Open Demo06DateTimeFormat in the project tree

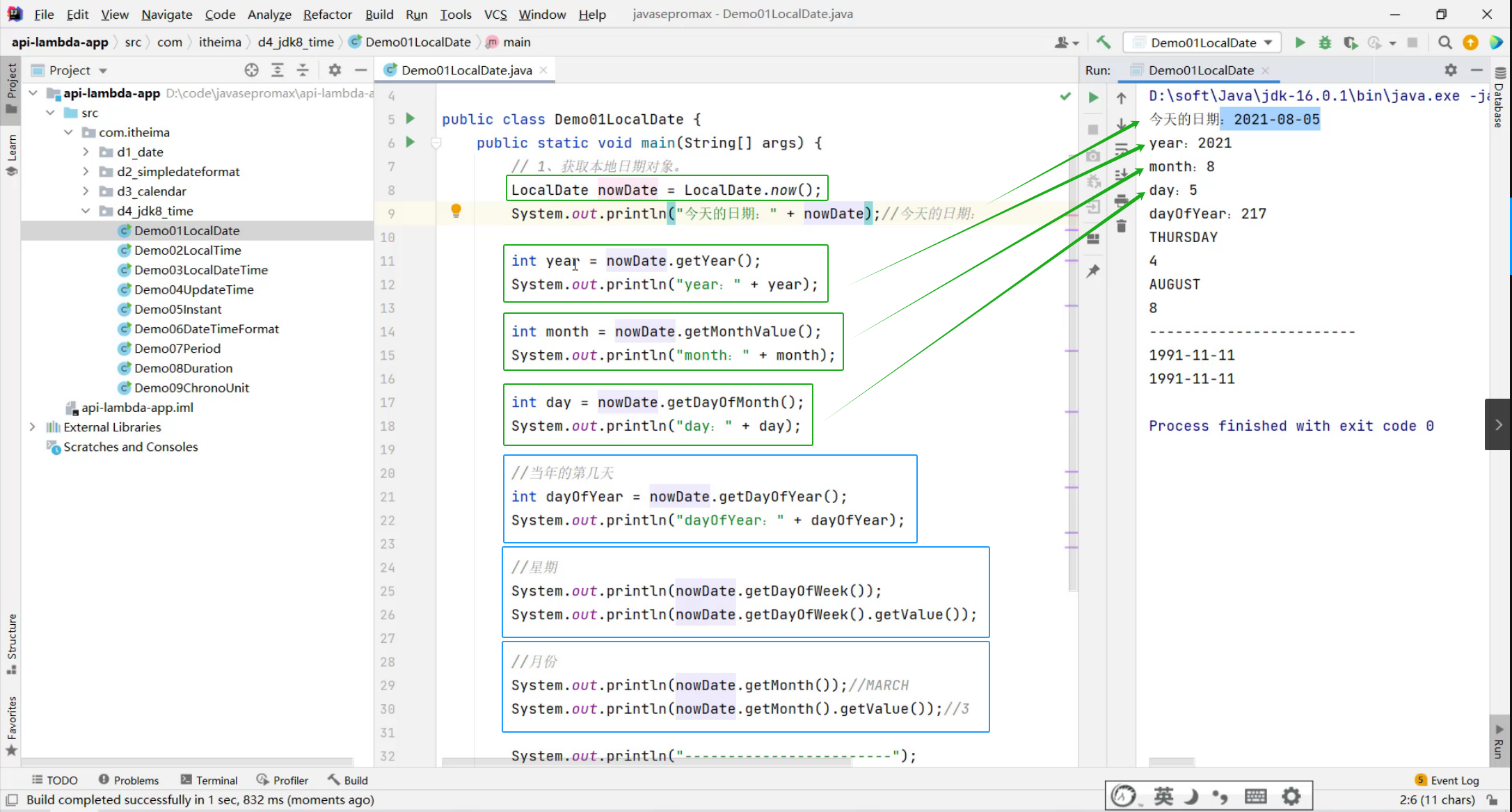pyautogui.click(x=206, y=328)
